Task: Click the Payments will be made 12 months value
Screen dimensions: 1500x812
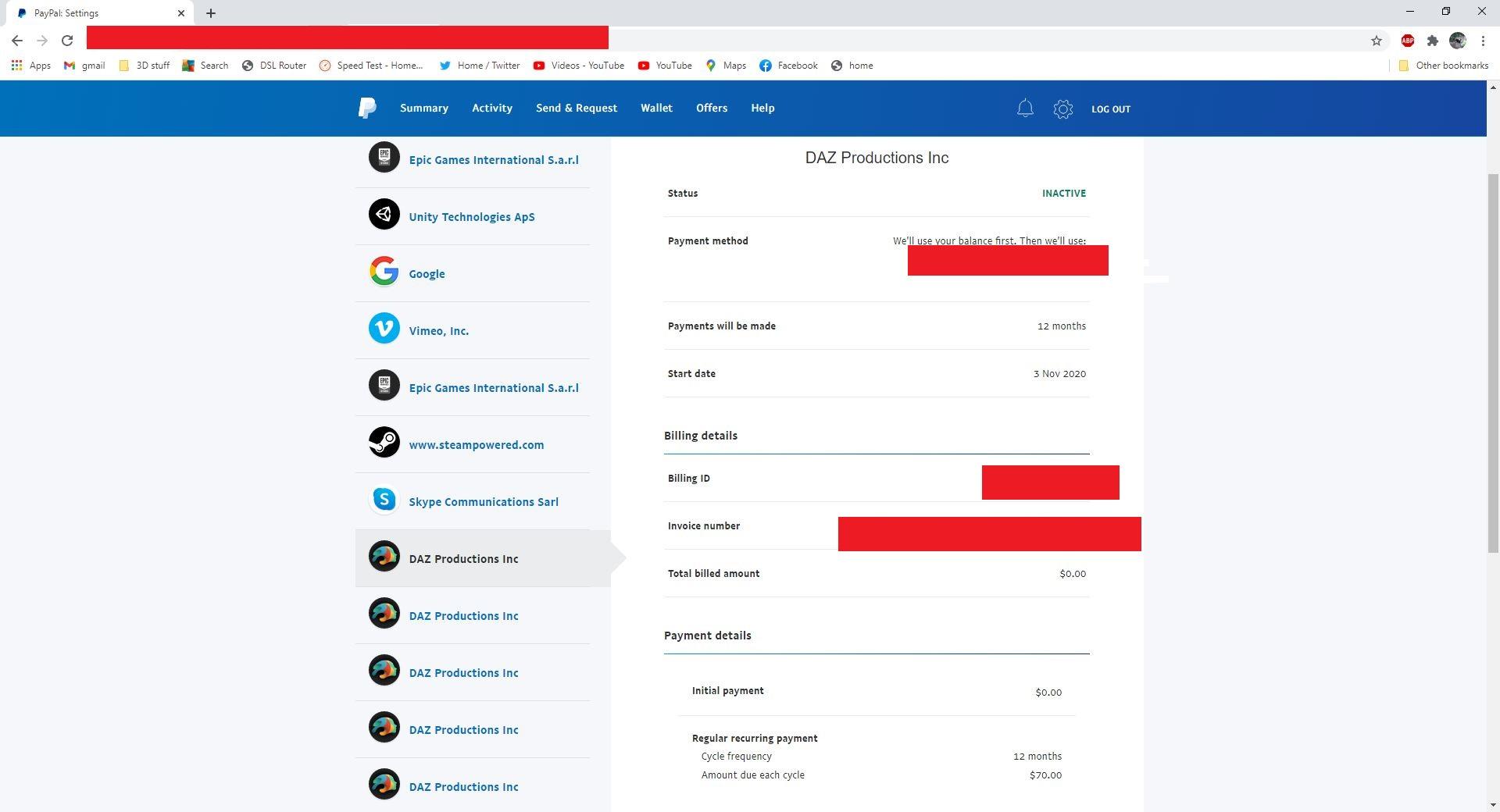Action: pos(1062,326)
